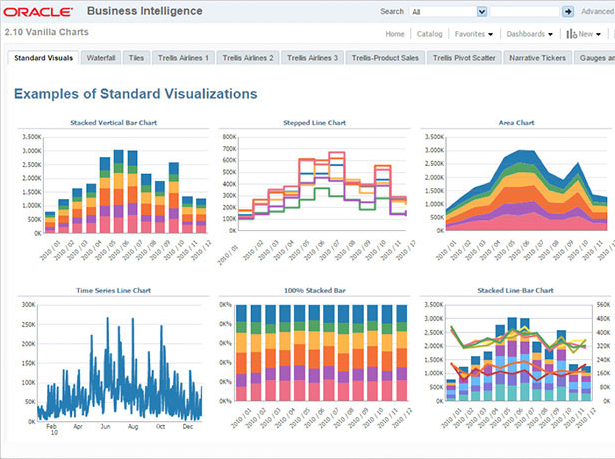
Task: Click the search go arrow button
Action: coord(568,12)
